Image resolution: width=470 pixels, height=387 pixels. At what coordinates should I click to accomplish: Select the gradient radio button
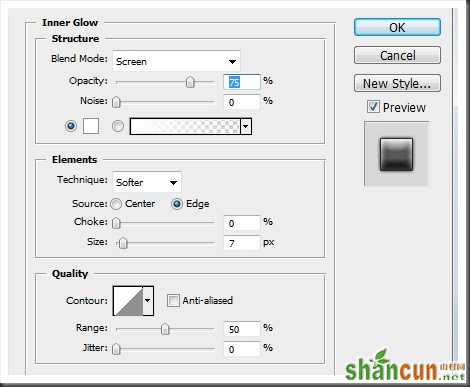118,126
